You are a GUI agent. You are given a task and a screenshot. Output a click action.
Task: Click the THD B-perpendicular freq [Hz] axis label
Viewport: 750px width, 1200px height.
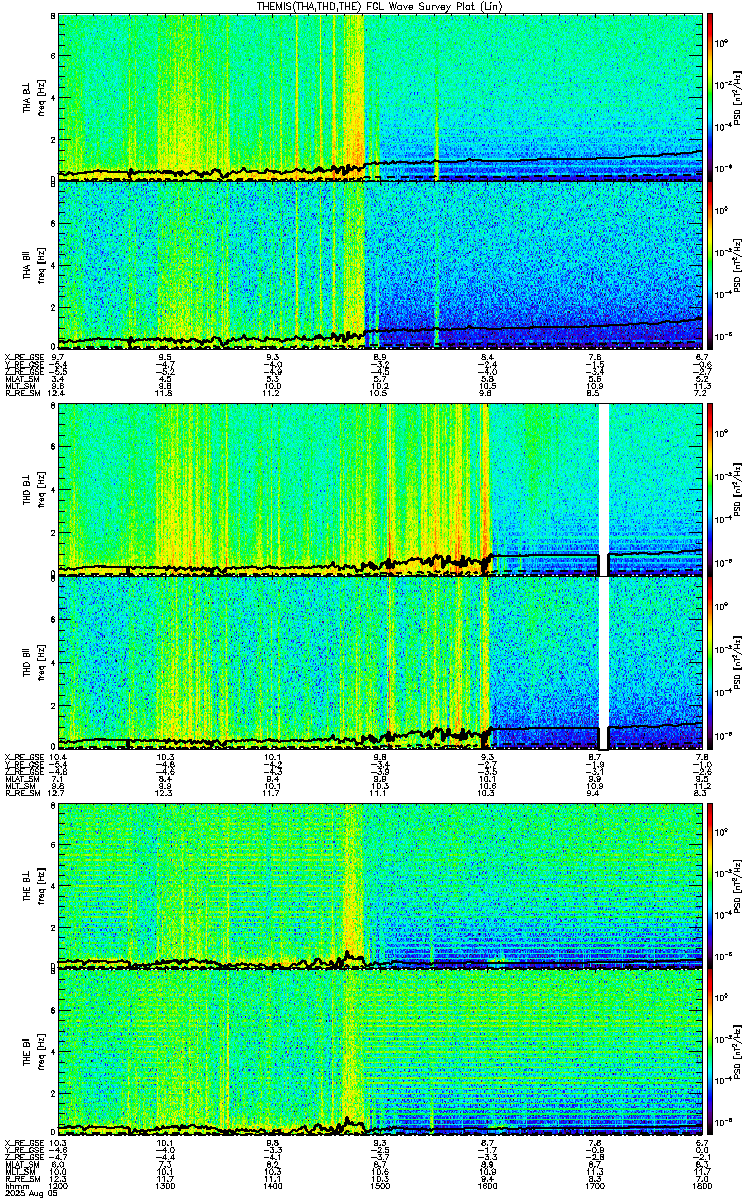[39, 490]
